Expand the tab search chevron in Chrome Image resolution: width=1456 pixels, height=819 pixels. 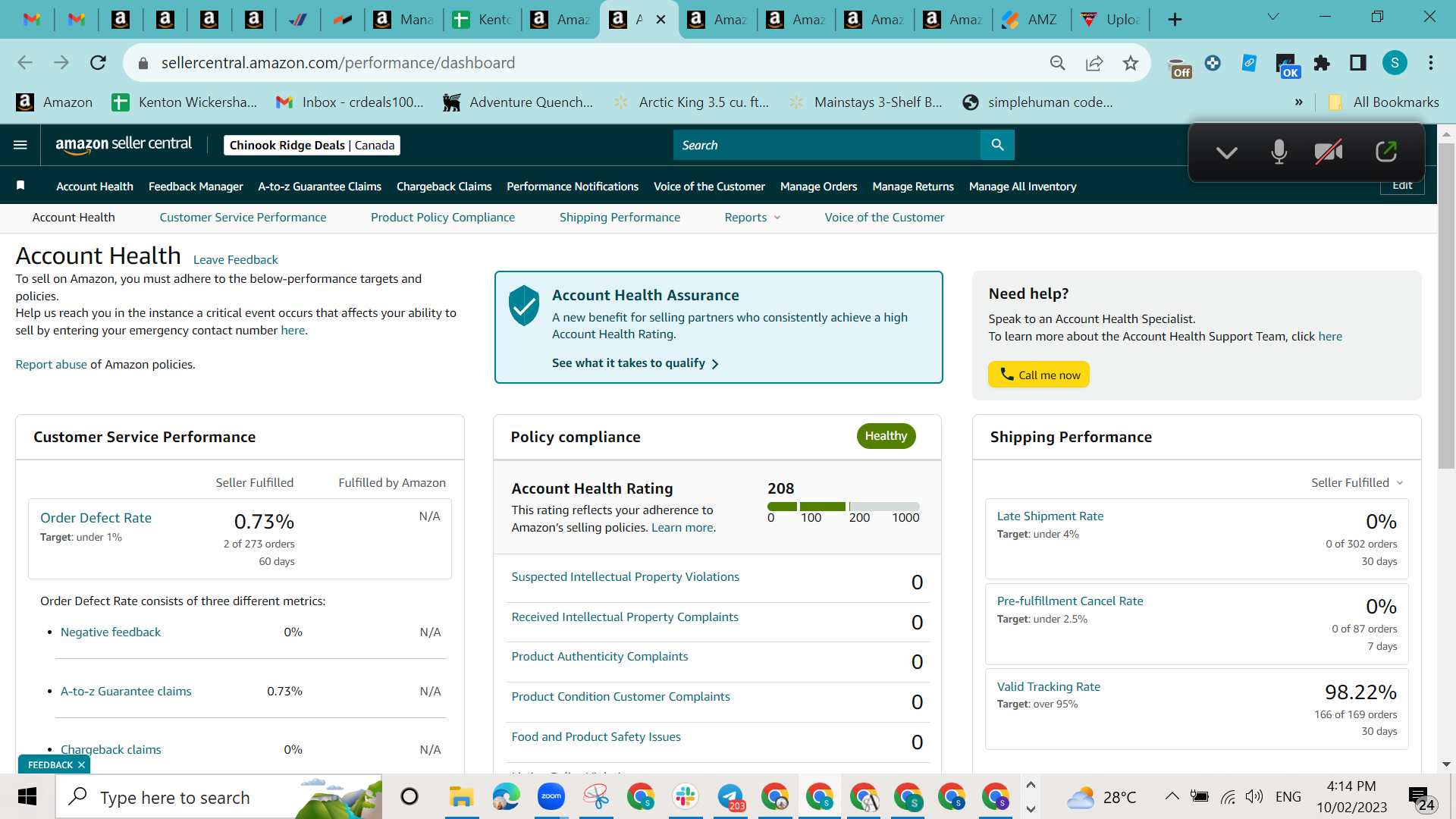point(1273,17)
